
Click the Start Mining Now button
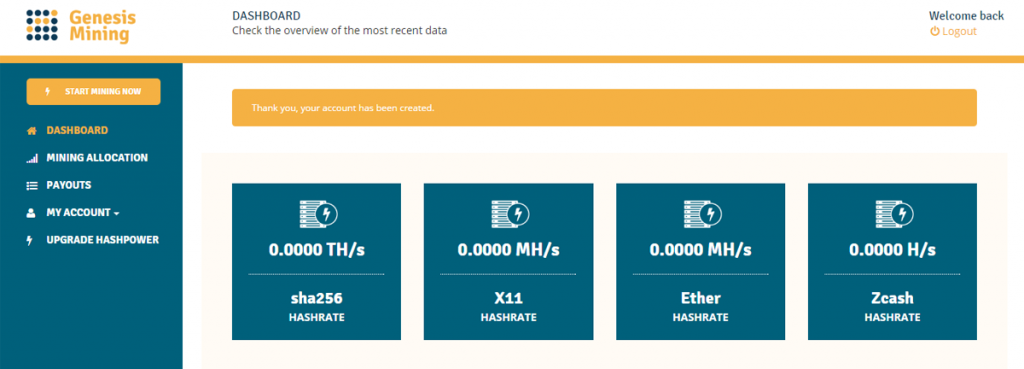(x=93, y=91)
